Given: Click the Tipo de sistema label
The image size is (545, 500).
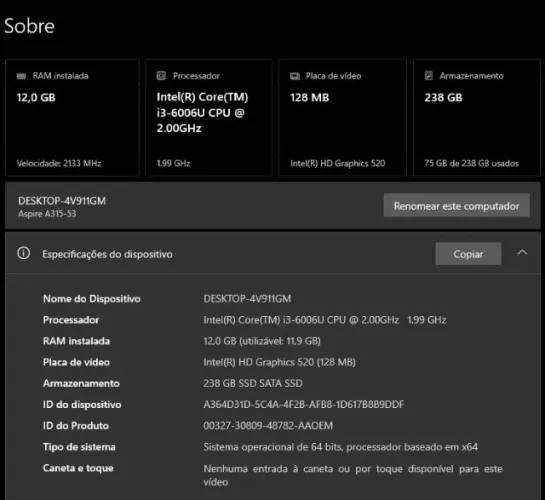Looking at the screenshot, I should point(79,447).
